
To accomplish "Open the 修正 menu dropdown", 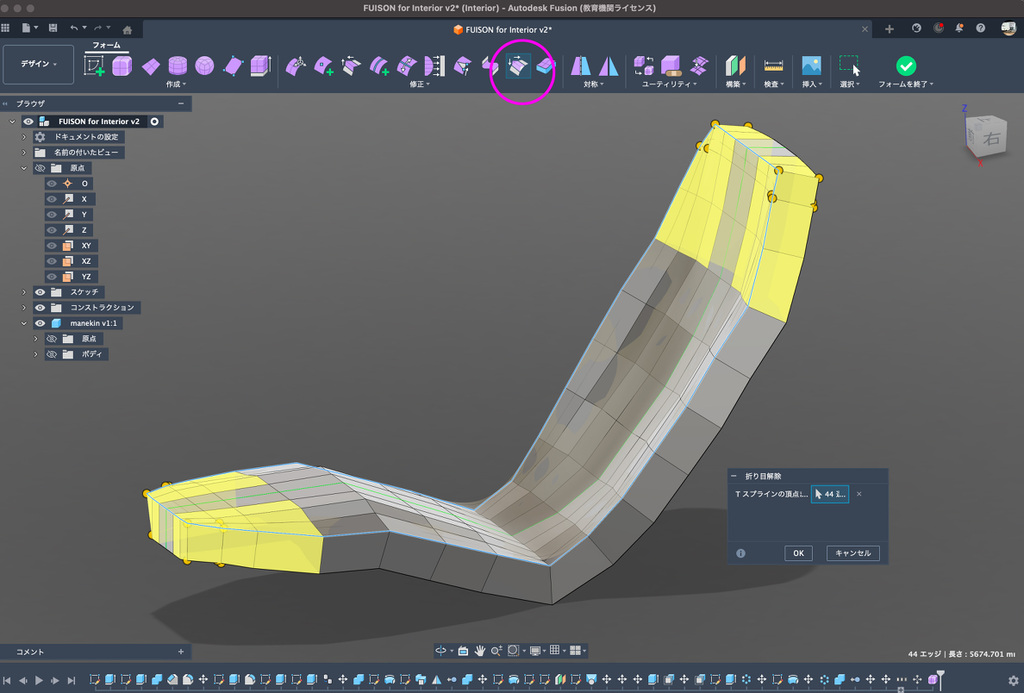I will 420,85.
